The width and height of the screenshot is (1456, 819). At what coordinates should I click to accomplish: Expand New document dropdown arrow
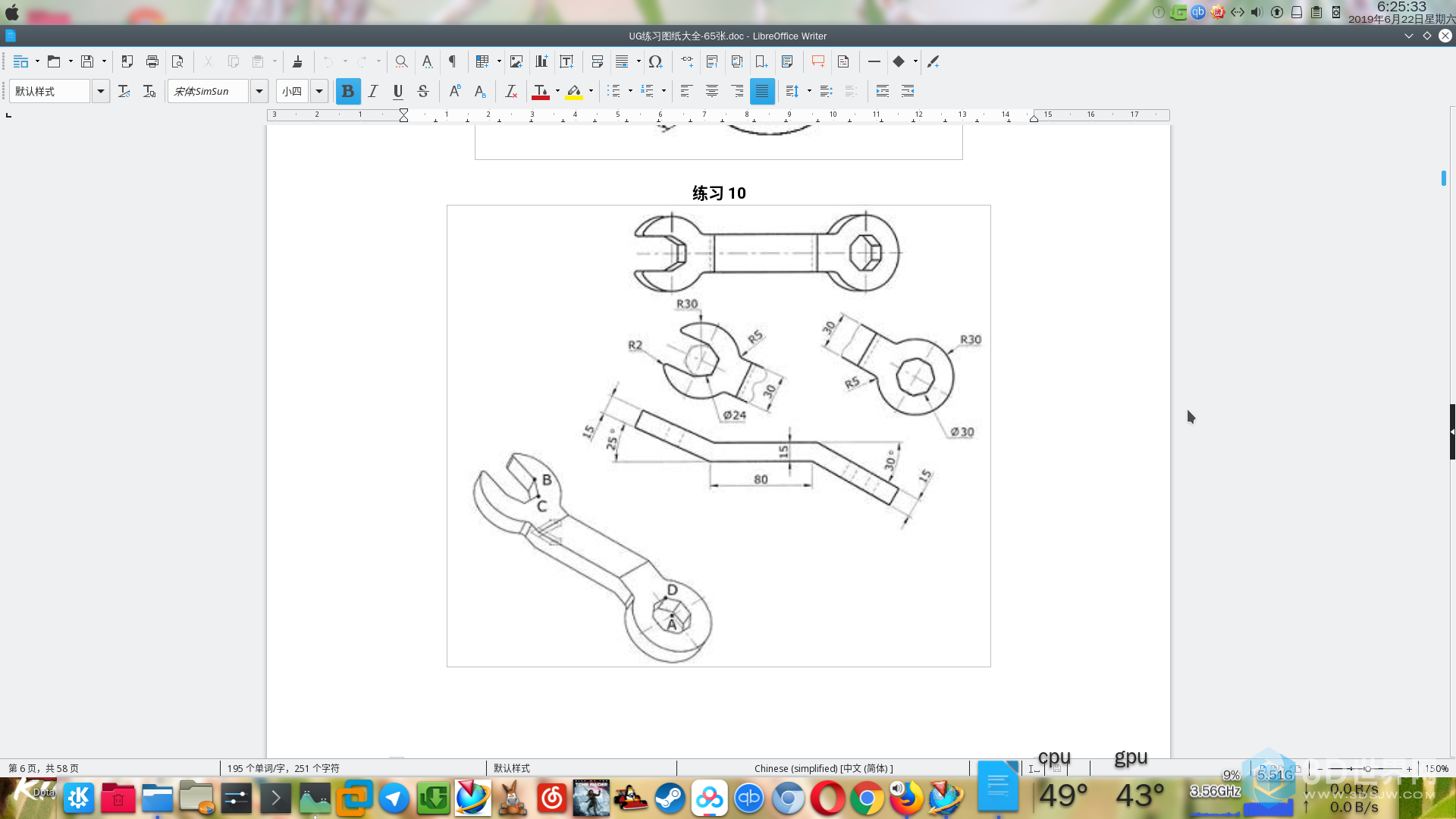[x=37, y=61]
